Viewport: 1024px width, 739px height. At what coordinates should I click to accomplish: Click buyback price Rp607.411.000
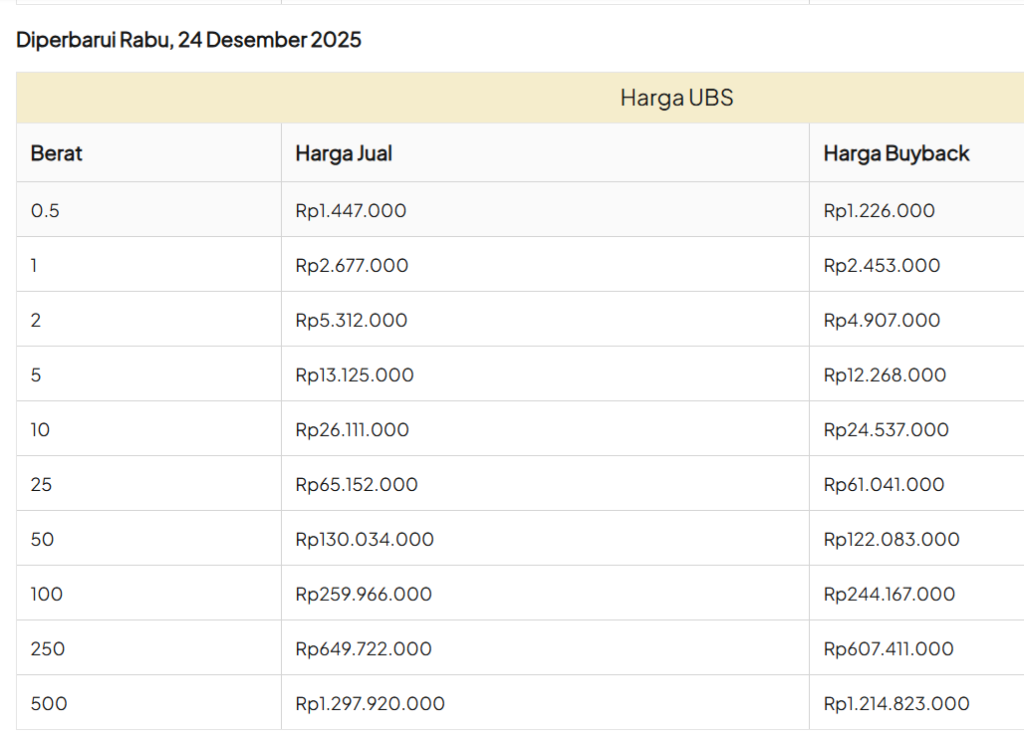pyautogui.click(x=888, y=649)
